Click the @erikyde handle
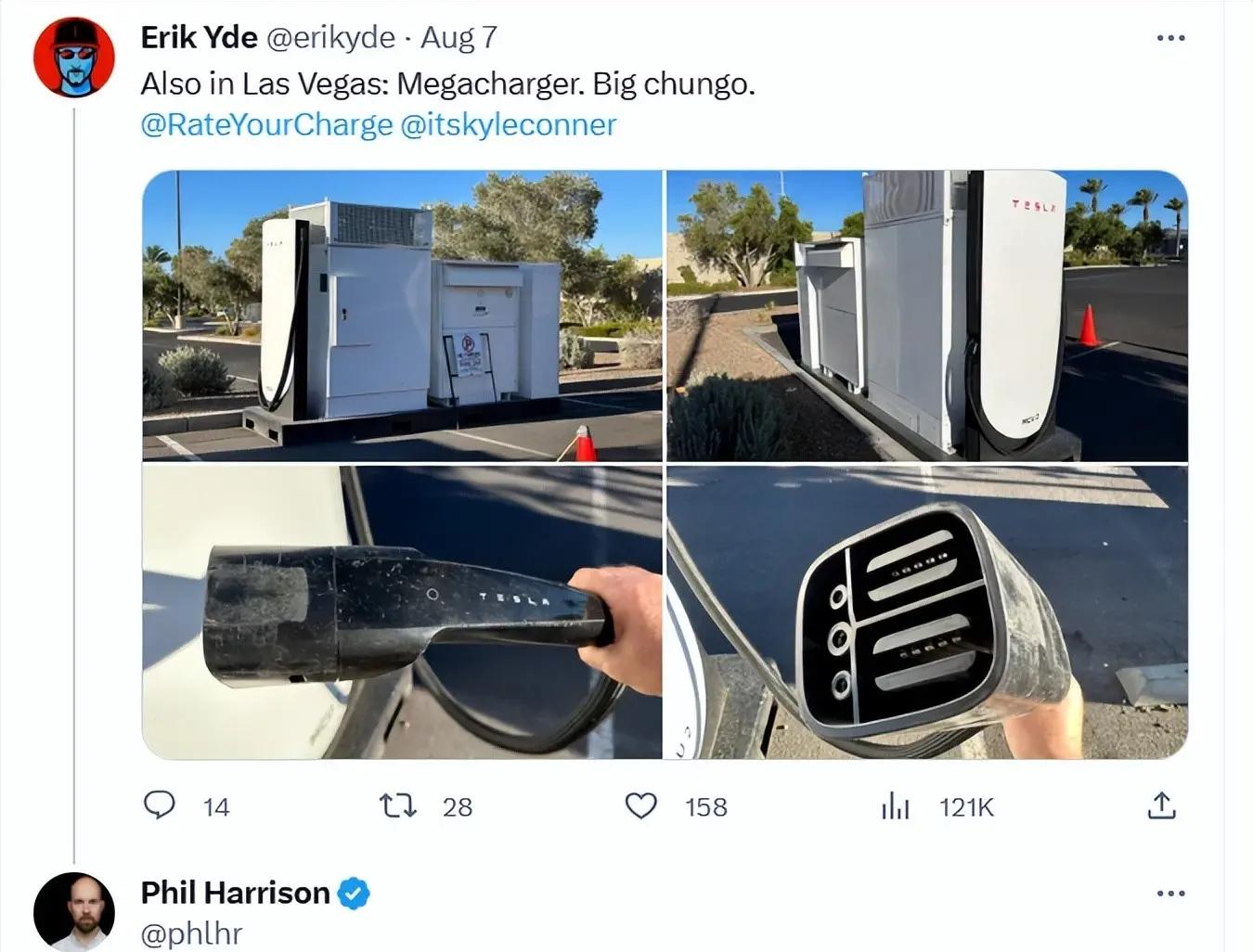The width and height of the screenshot is (1253, 952). (x=330, y=37)
